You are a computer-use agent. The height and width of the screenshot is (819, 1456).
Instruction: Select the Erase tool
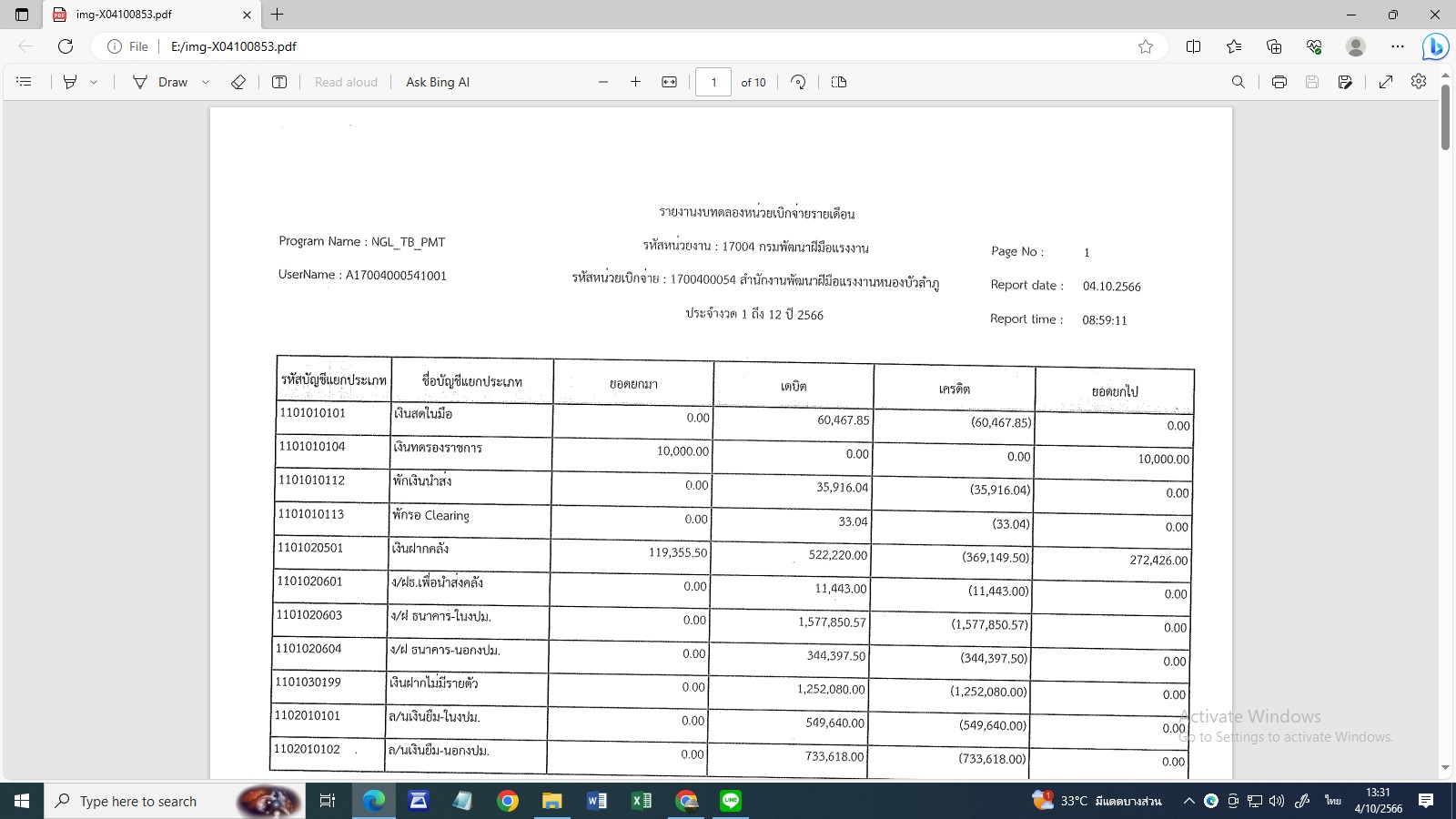click(238, 82)
